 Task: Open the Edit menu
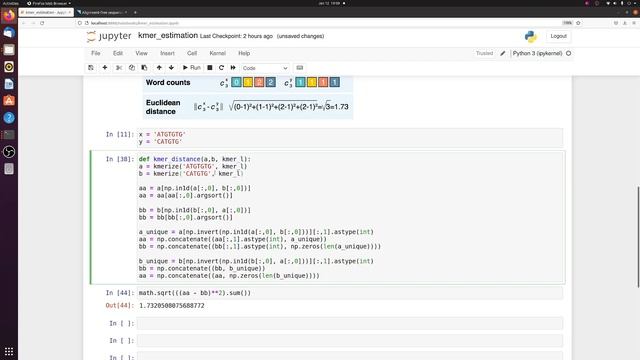coord(118,53)
